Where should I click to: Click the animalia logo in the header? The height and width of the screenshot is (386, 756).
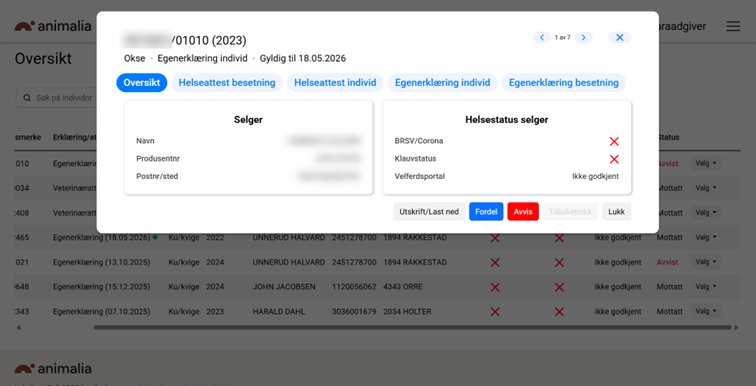[x=53, y=26]
